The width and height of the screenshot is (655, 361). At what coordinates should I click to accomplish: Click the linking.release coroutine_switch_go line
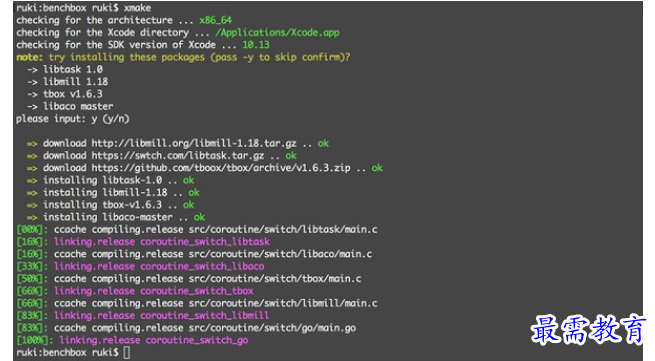pyautogui.click(x=132, y=340)
